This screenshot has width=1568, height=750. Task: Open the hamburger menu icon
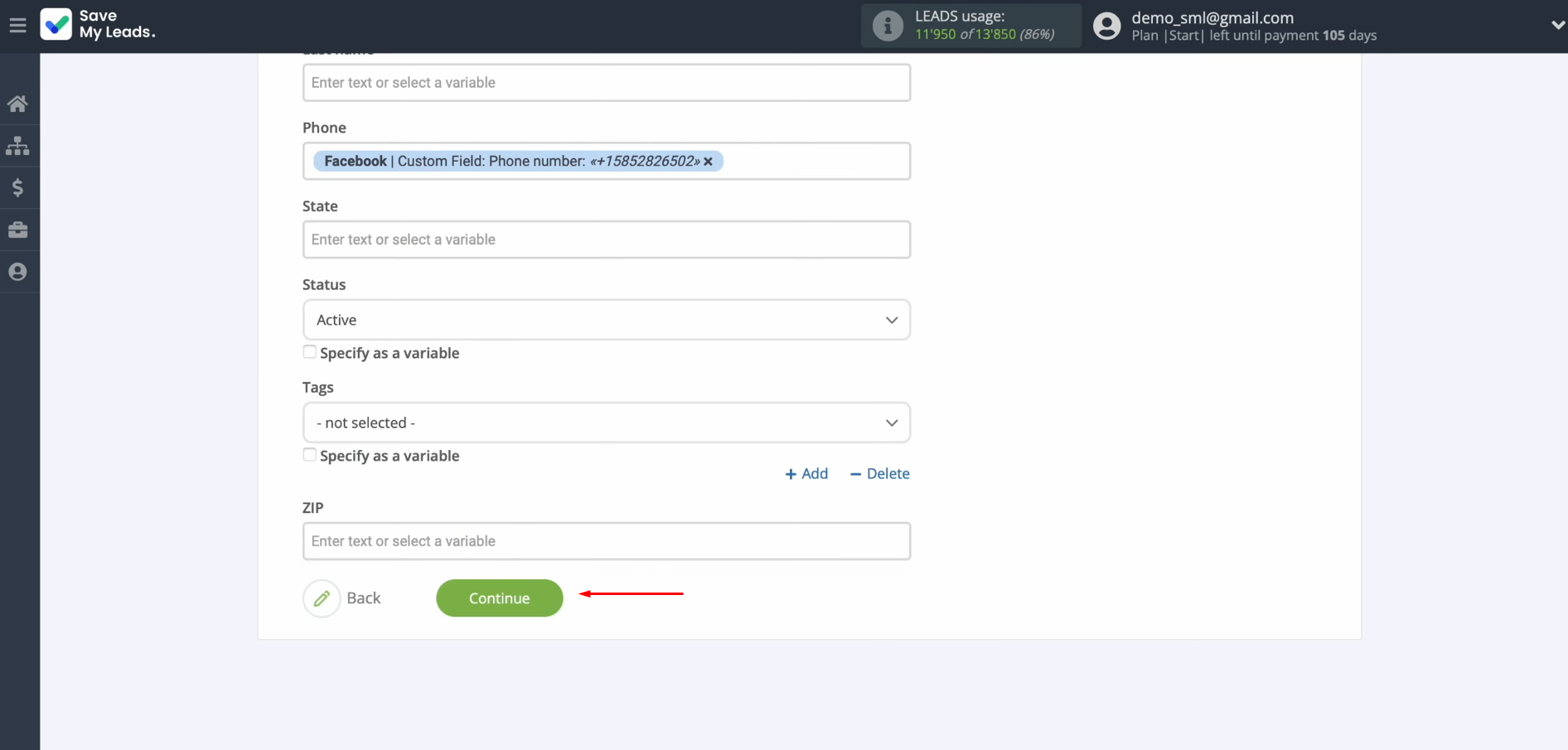pyautogui.click(x=17, y=25)
